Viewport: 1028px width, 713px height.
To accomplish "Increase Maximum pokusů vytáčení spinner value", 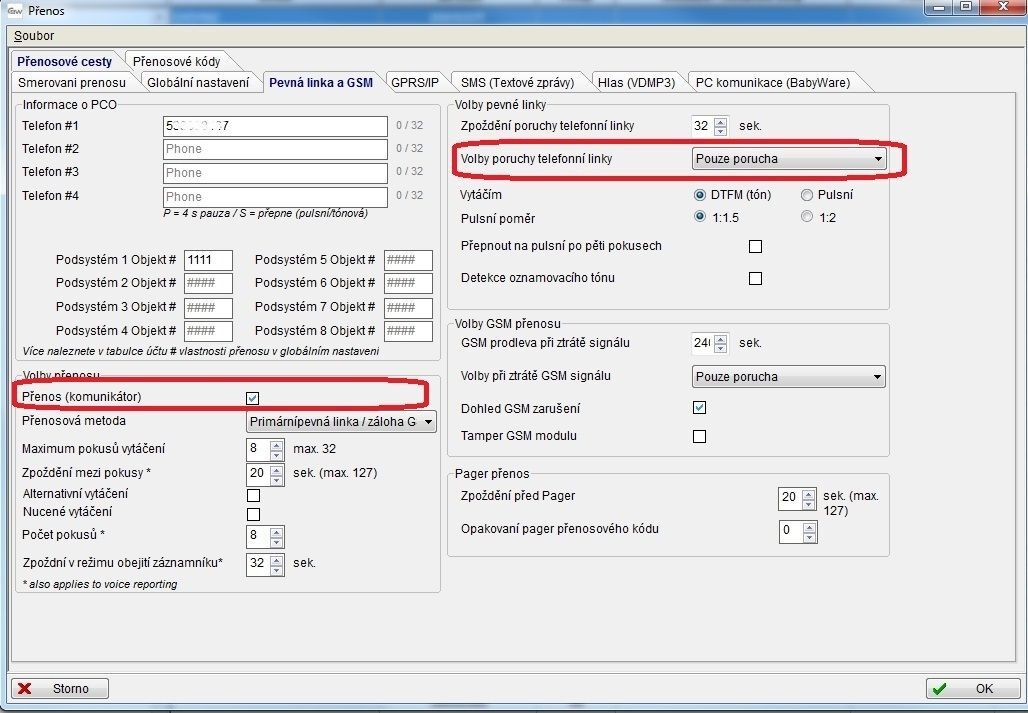I will 277,444.
